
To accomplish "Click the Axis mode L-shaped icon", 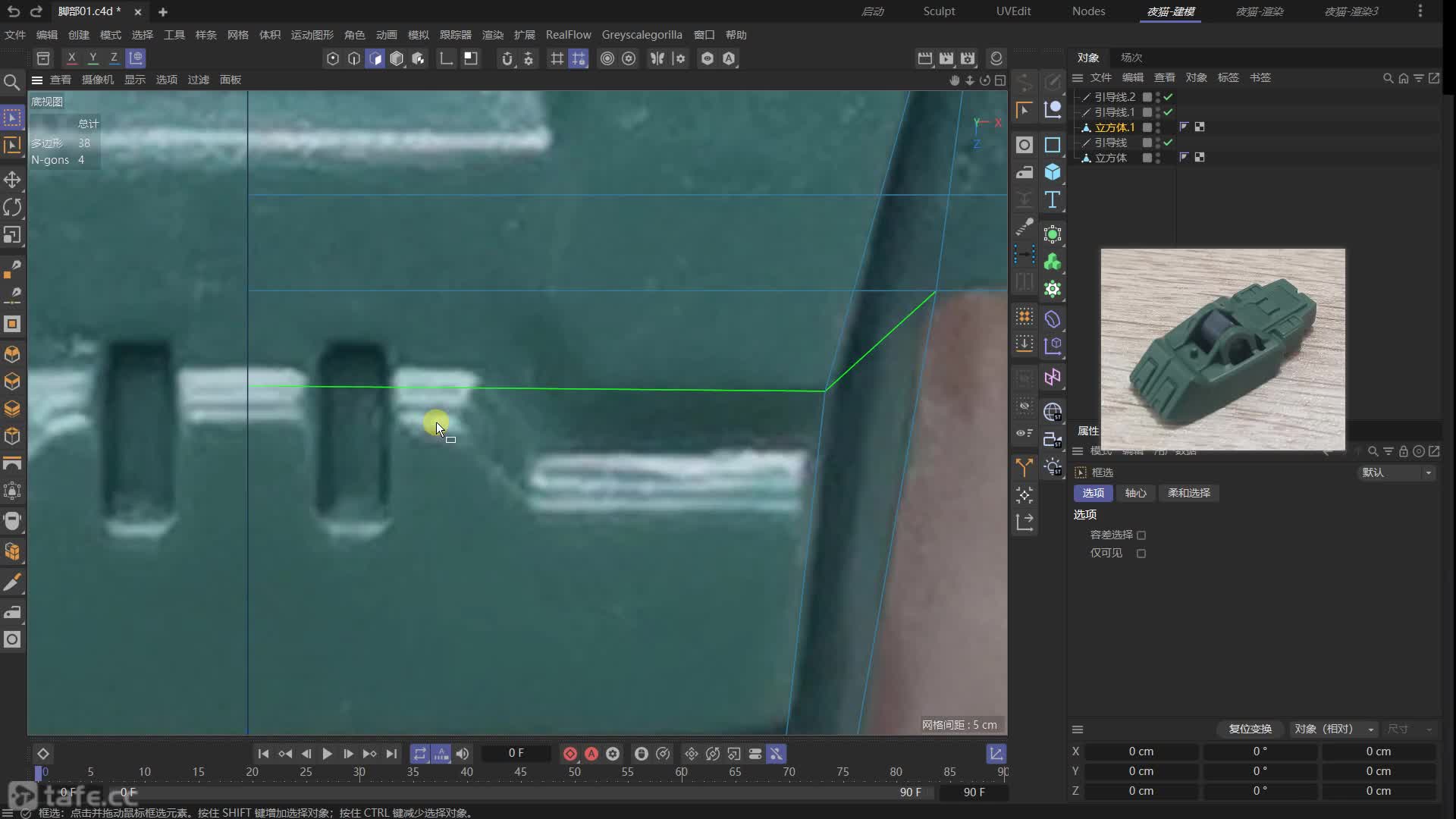I will click(x=446, y=58).
